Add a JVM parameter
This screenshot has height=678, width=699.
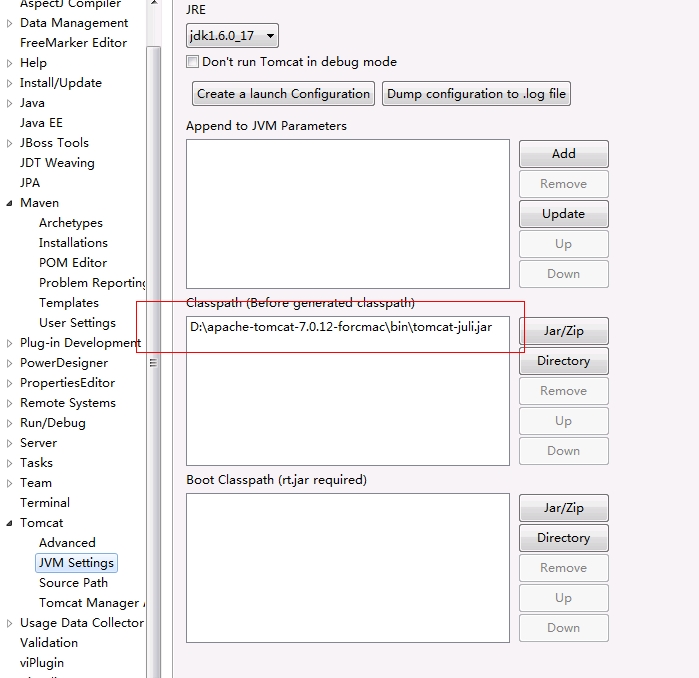pyautogui.click(x=563, y=154)
